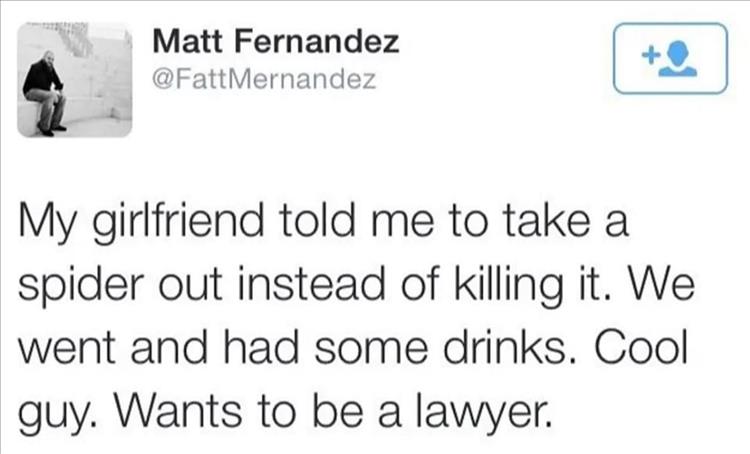Viewport: 750px width, 454px height.
Task: Click the first name "Matt" in header
Action: (184, 42)
